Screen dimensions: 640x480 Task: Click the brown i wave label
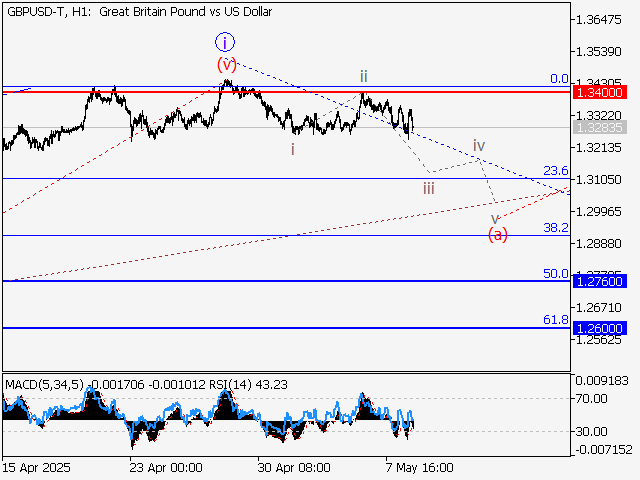tap(292, 149)
